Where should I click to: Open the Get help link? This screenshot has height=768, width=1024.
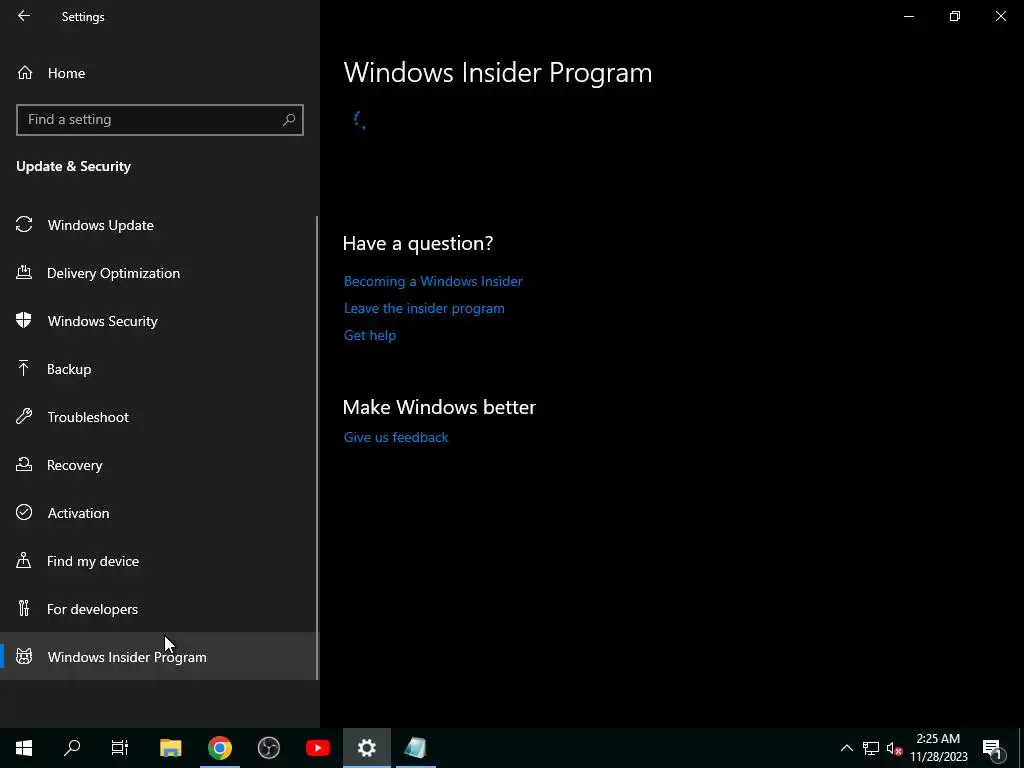tap(370, 335)
